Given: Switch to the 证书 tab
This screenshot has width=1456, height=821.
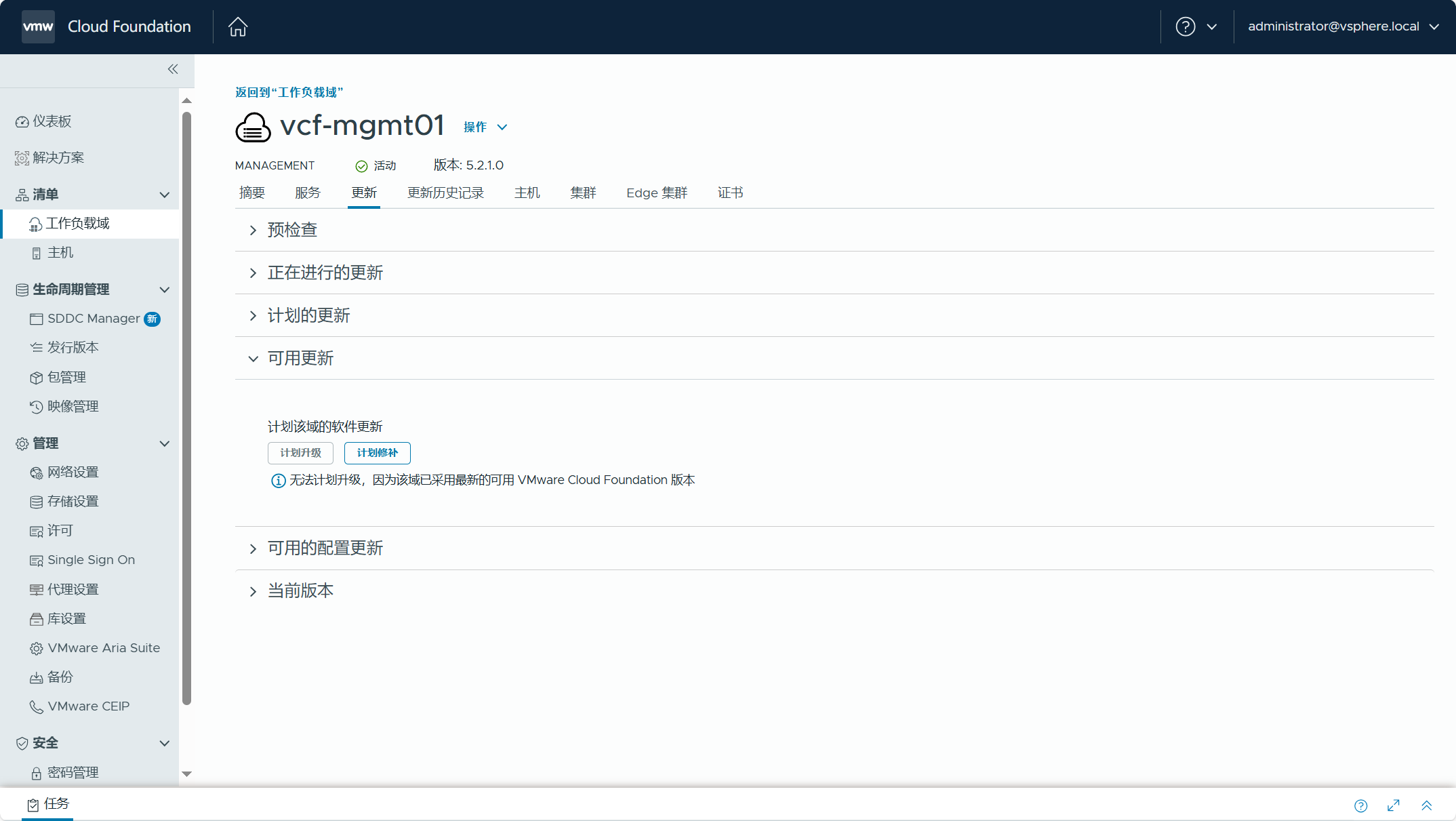Looking at the screenshot, I should point(731,193).
